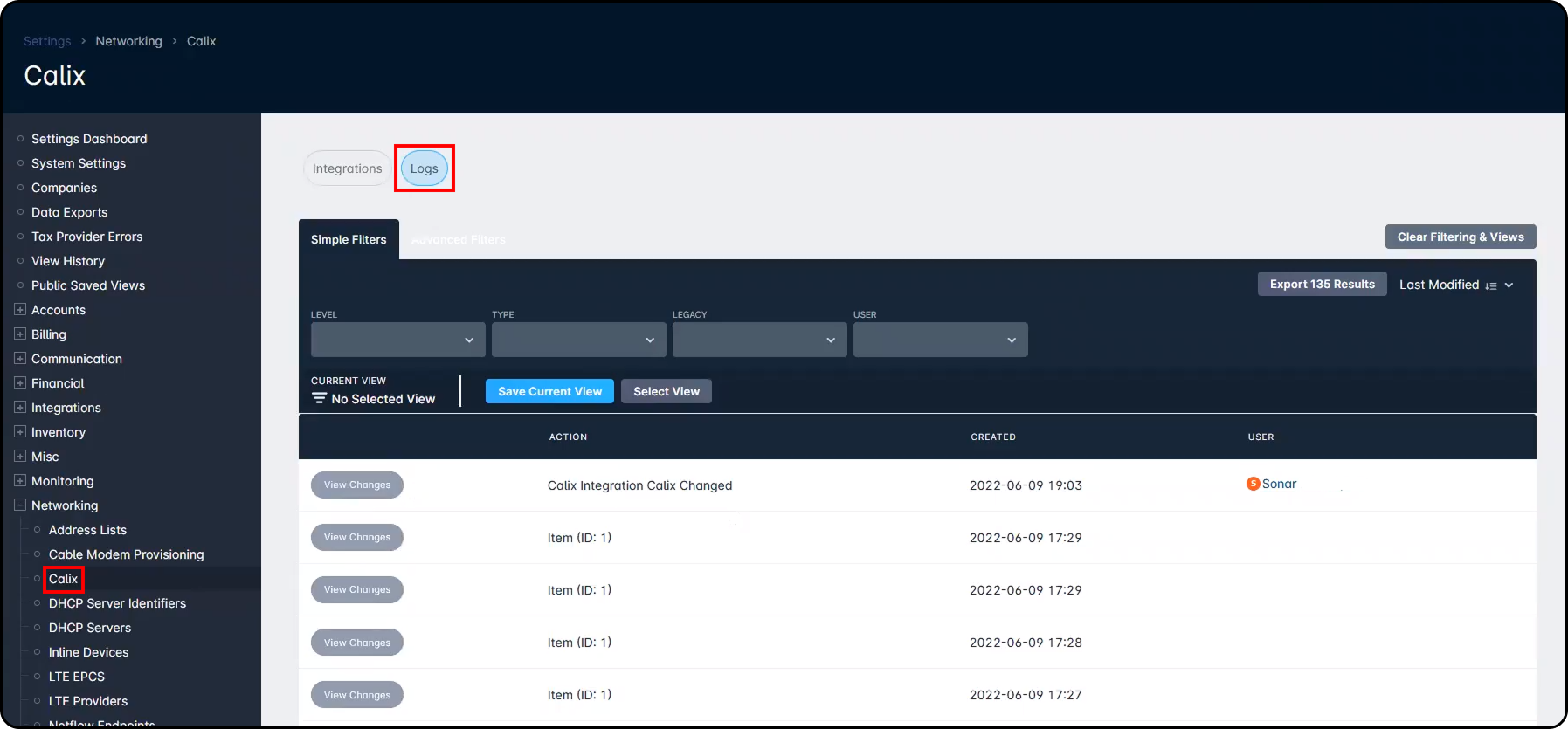Click the Sonar user avatar icon
1568x729 pixels.
pyautogui.click(x=1253, y=484)
